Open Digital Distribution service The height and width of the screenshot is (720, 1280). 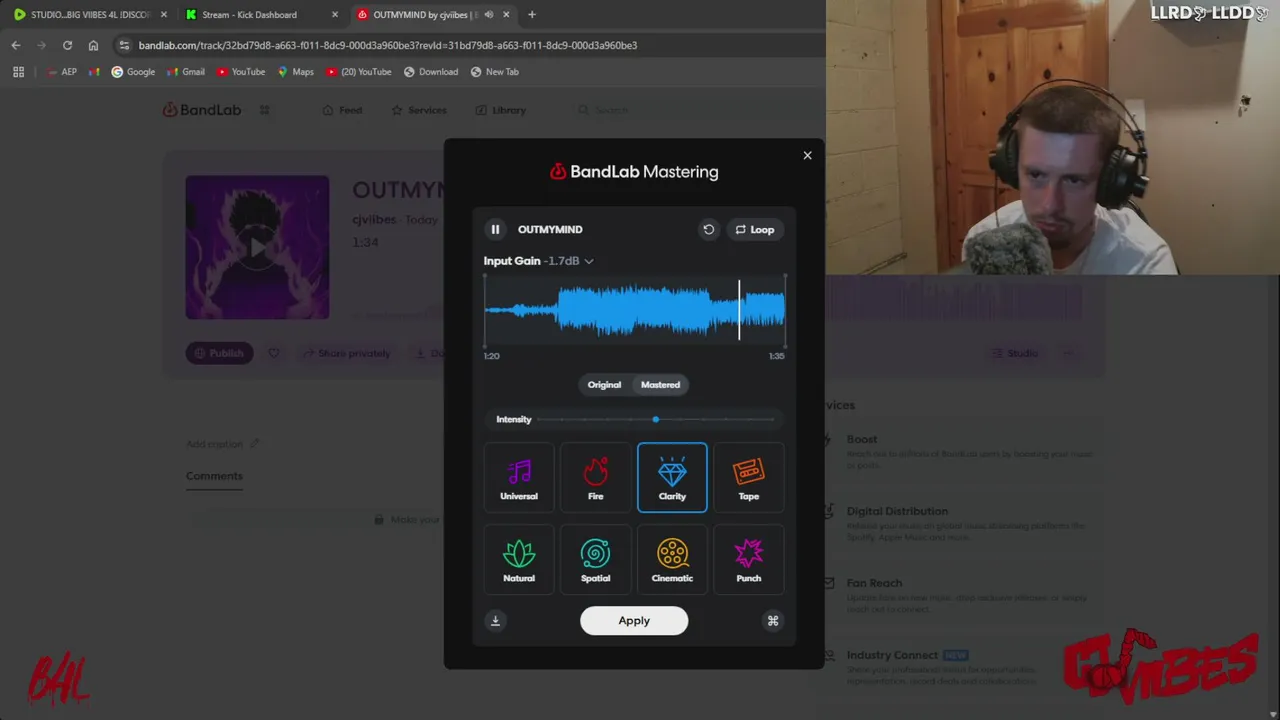point(897,511)
